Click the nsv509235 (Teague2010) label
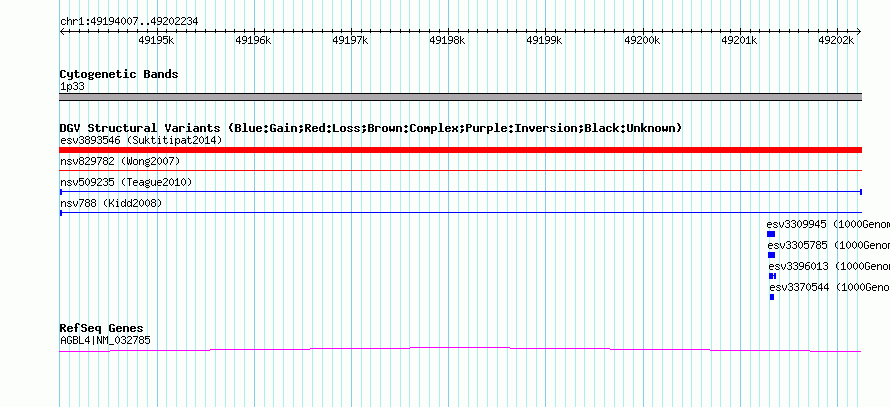Viewport: 890px width, 407px height. [x=126, y=182]
